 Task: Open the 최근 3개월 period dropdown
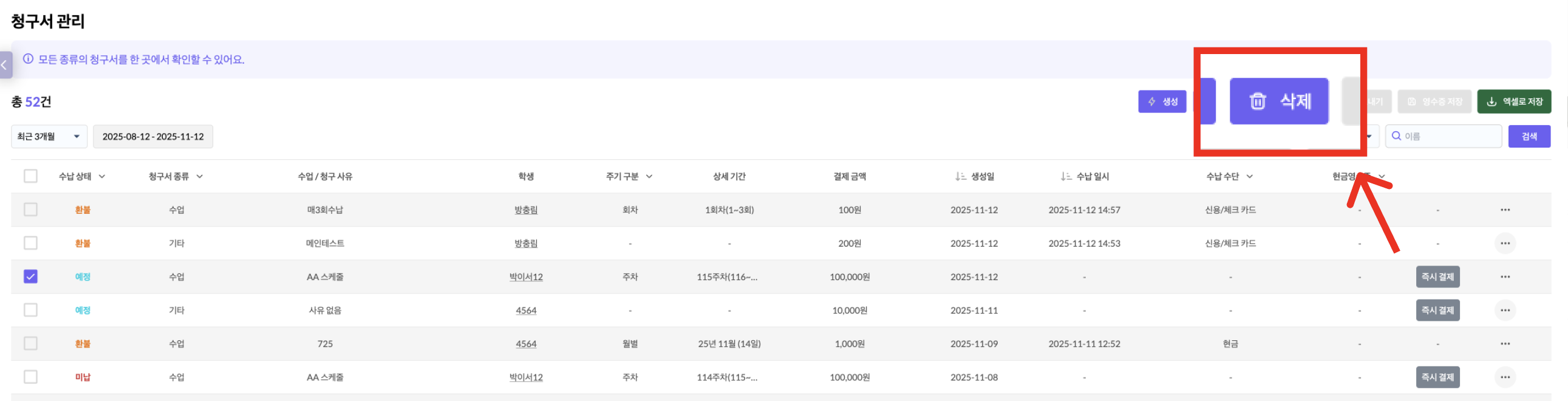click(49, 137)
